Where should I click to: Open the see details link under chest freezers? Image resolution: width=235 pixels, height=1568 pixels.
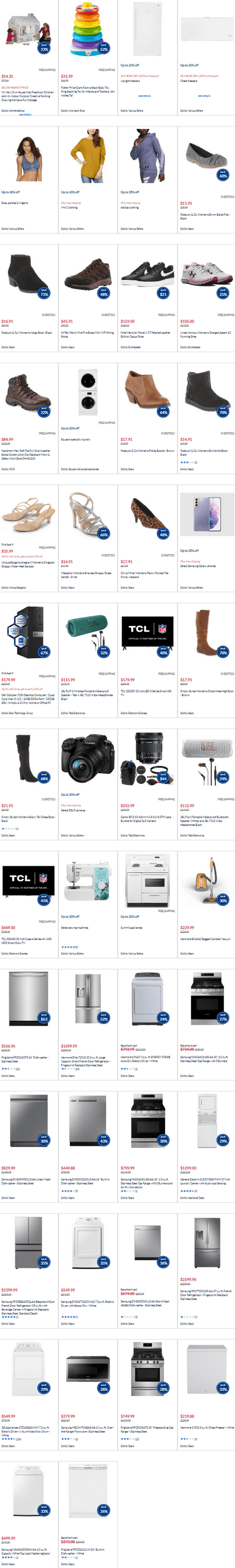(x=204, y=96)
